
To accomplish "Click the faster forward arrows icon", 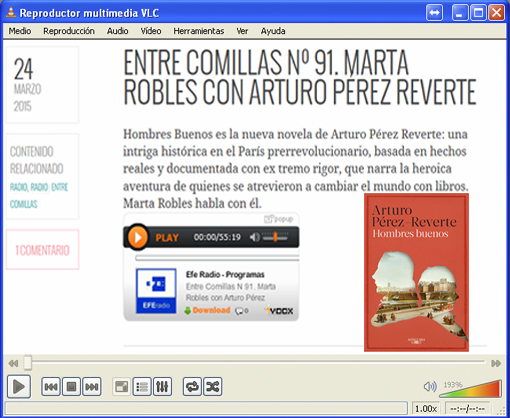I will (496, 363).
